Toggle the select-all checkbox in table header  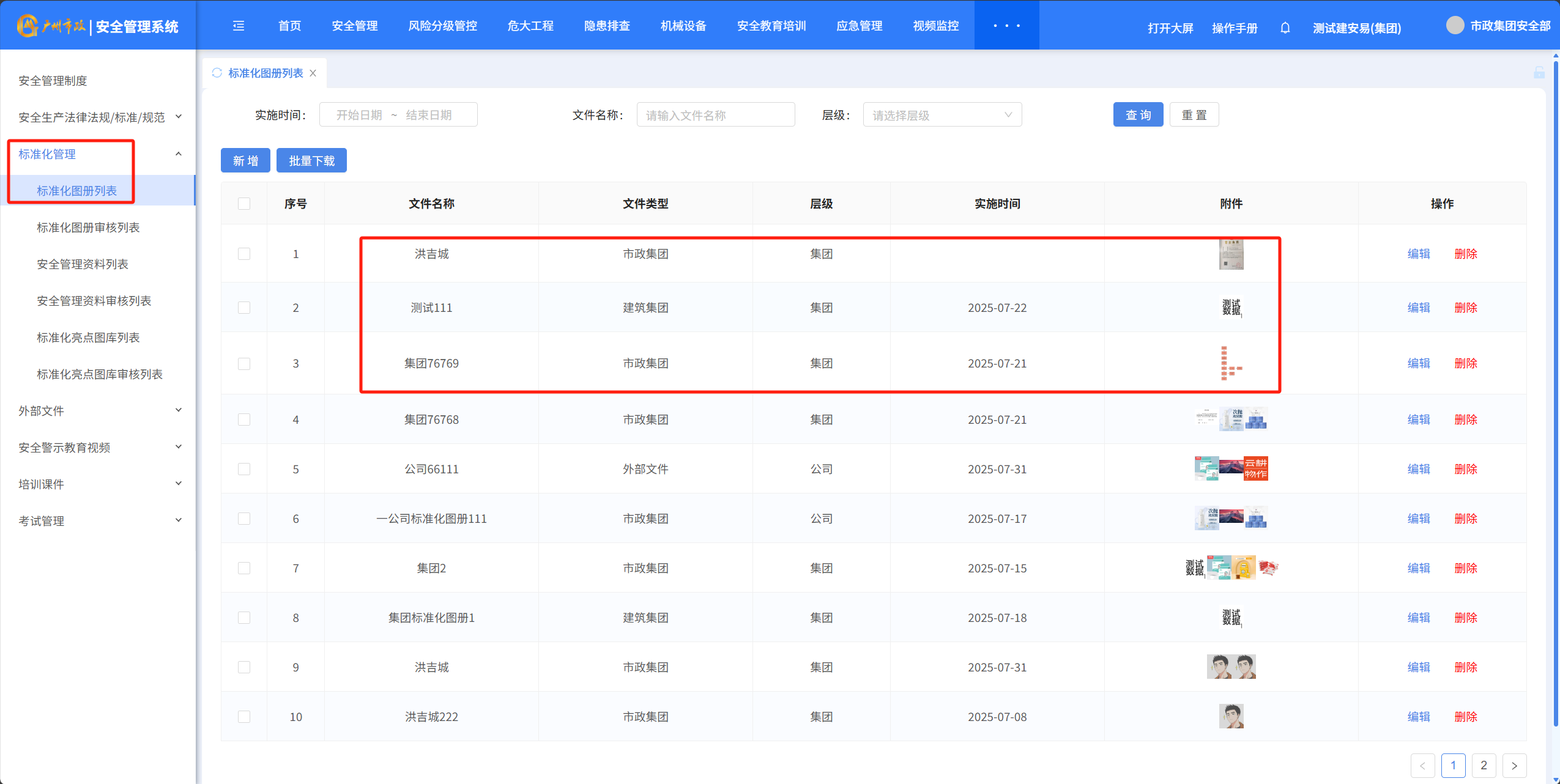244,204
